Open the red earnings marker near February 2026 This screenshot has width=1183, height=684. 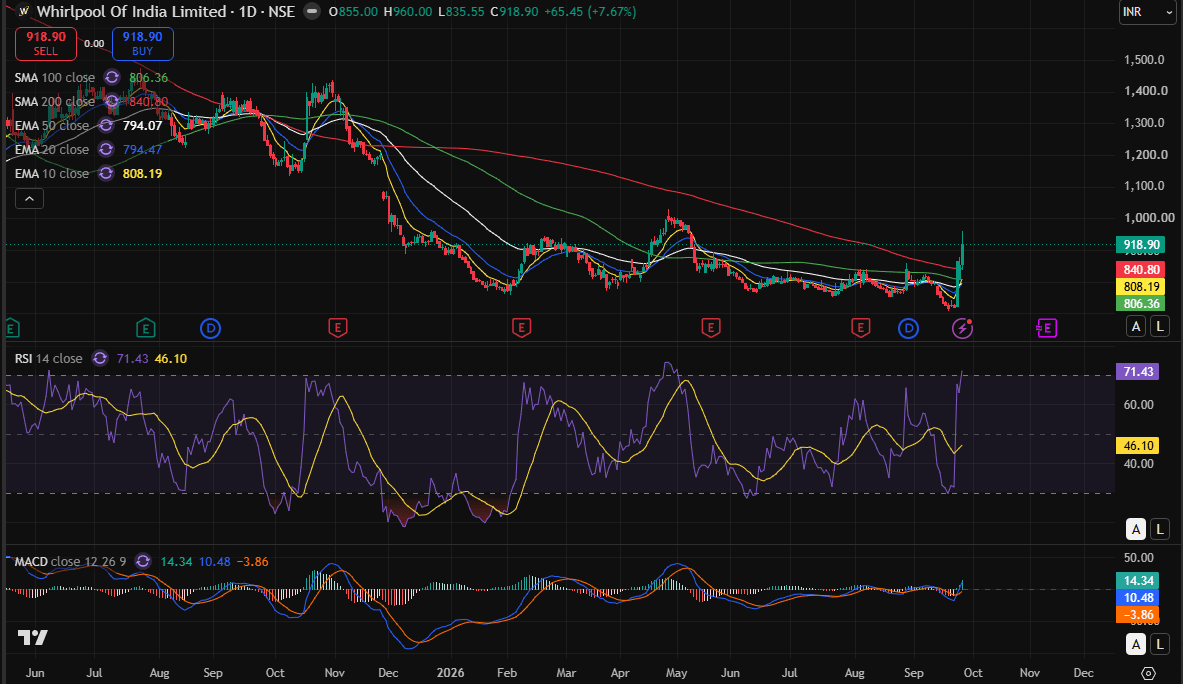click(521, 328)
